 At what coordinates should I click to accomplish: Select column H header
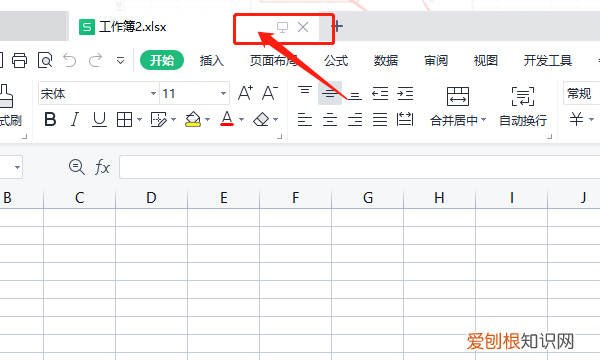click(x=439, y=198)
